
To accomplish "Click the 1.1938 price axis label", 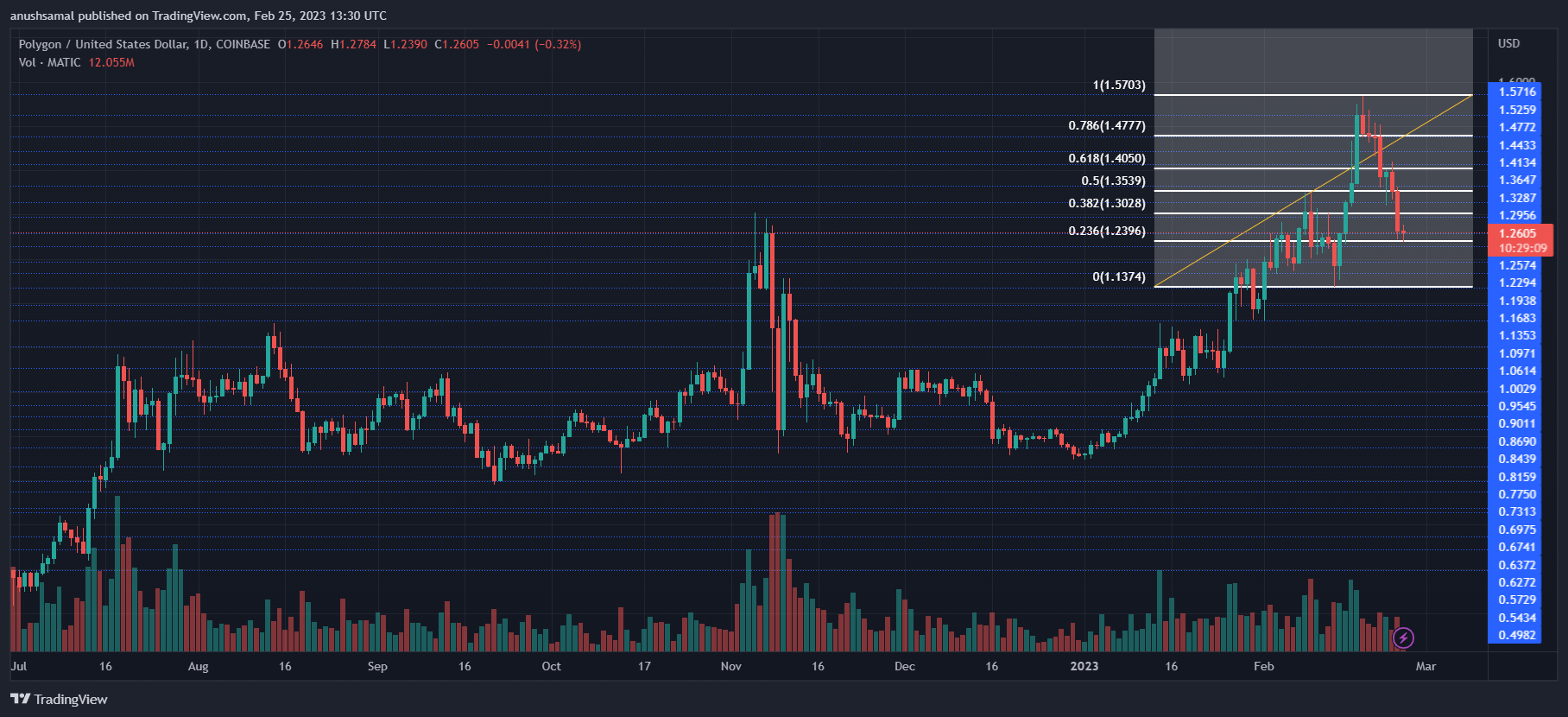I will coord(1518,301).
